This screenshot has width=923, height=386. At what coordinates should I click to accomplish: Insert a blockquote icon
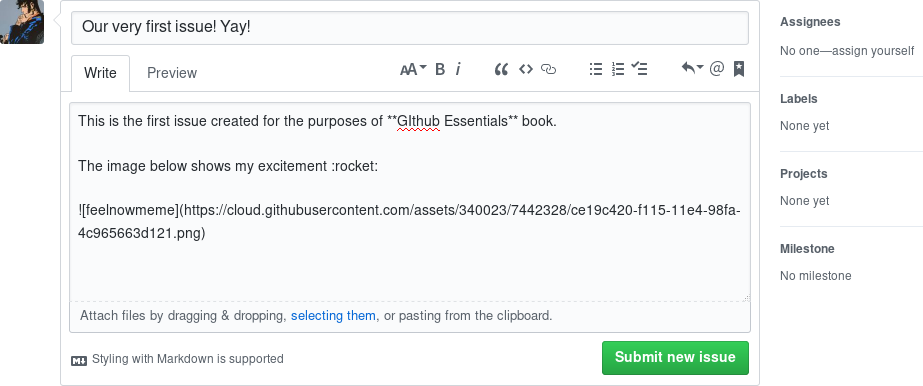501,69
